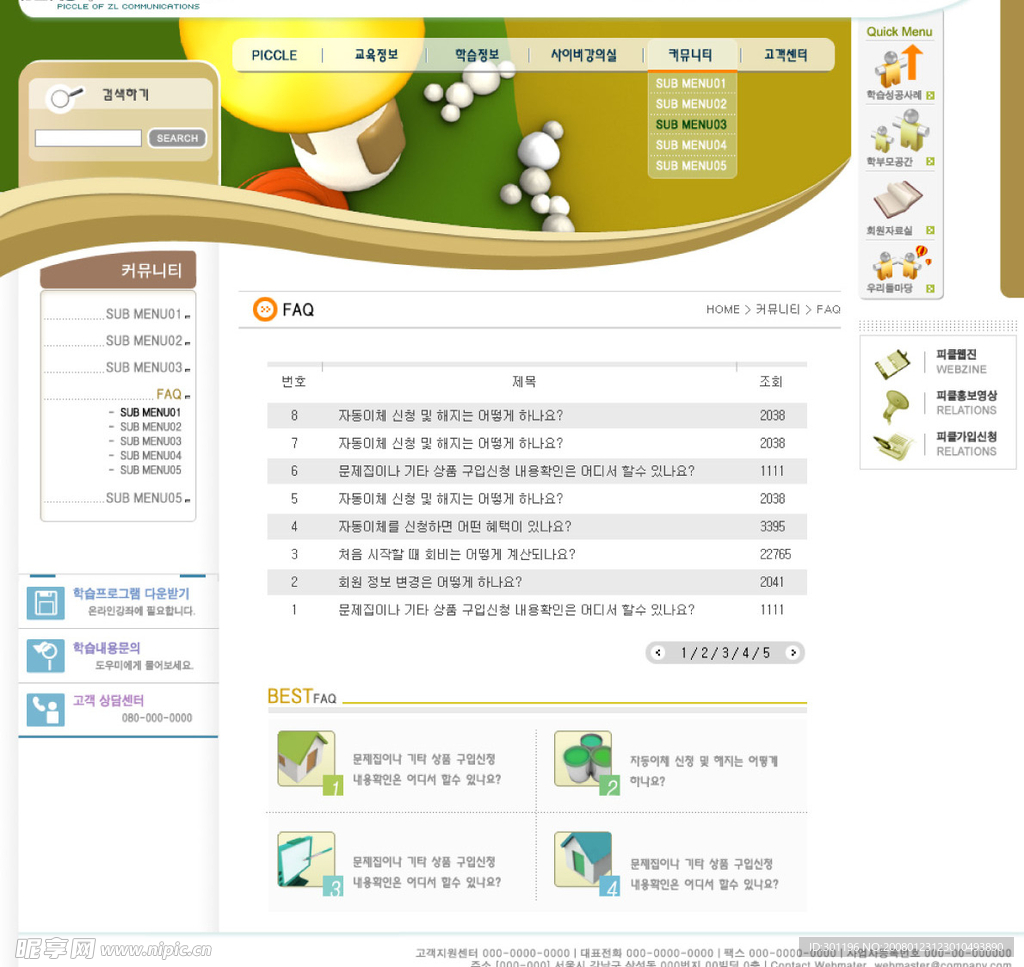The width and height of the screenshot is (1024, 967).
Task: Click HOME in the breadcrumb
Action: (x=723, y=309)
